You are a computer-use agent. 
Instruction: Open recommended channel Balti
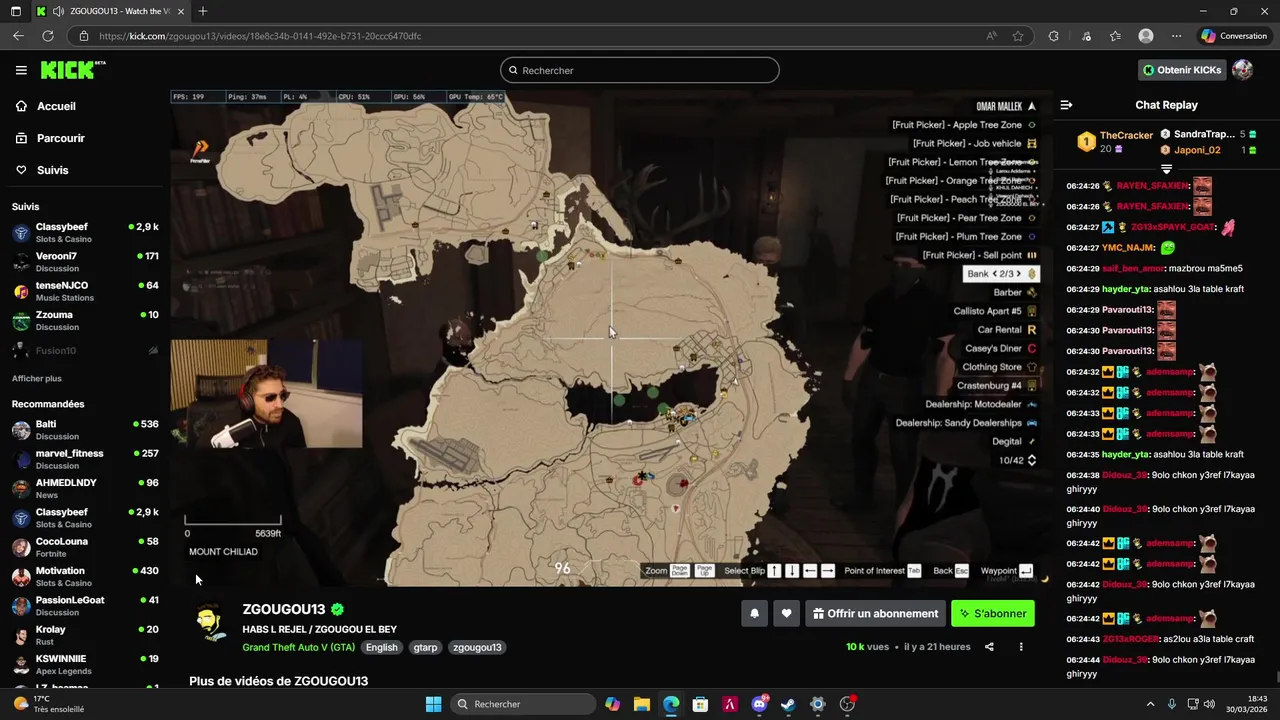click(x=85, y=430)
